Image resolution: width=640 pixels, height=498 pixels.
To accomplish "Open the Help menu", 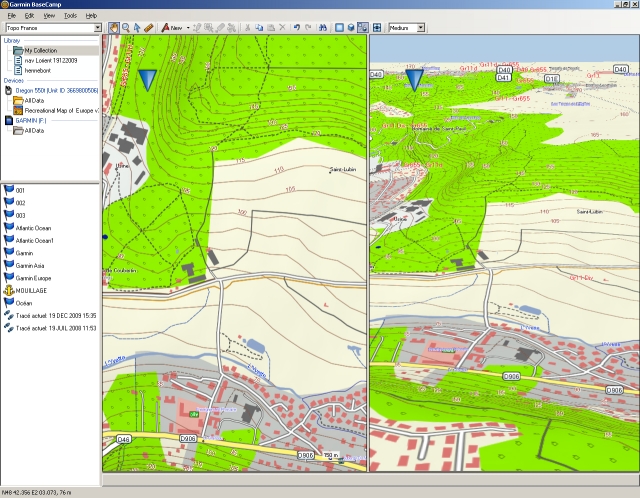I will coord(91,16).
